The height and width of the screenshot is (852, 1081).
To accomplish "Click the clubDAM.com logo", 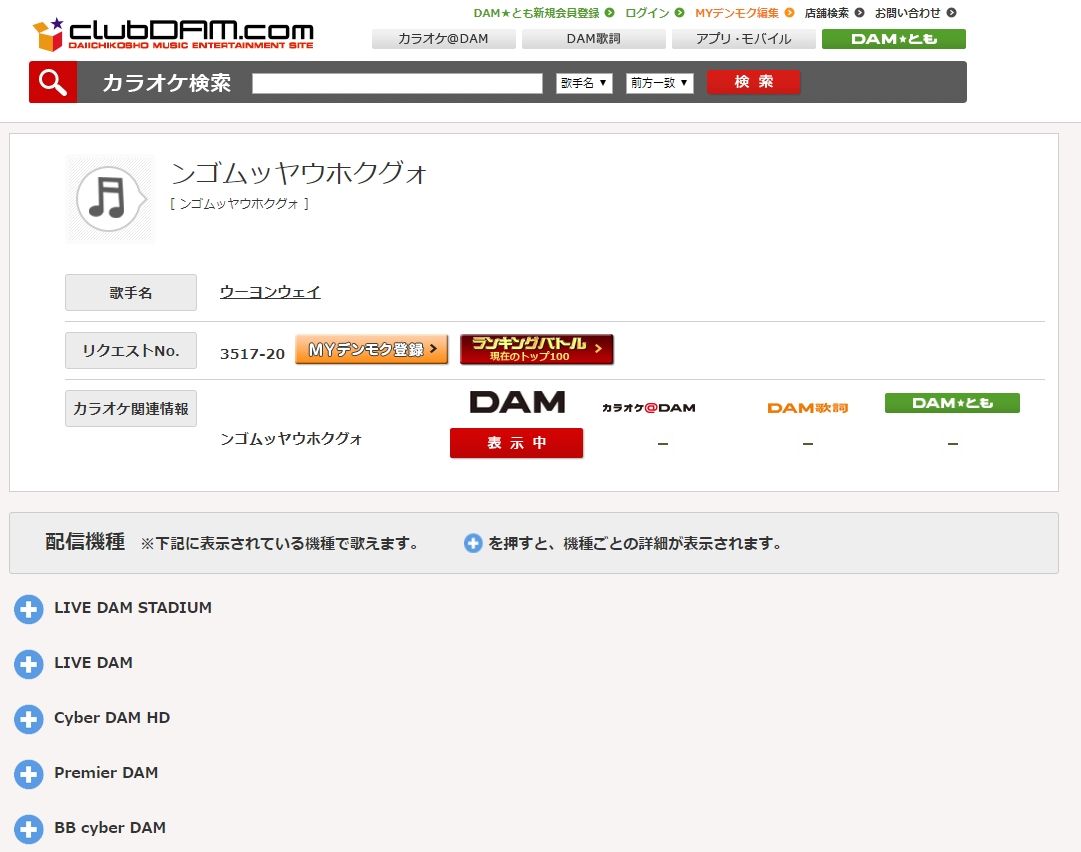I will coord(173,34).
